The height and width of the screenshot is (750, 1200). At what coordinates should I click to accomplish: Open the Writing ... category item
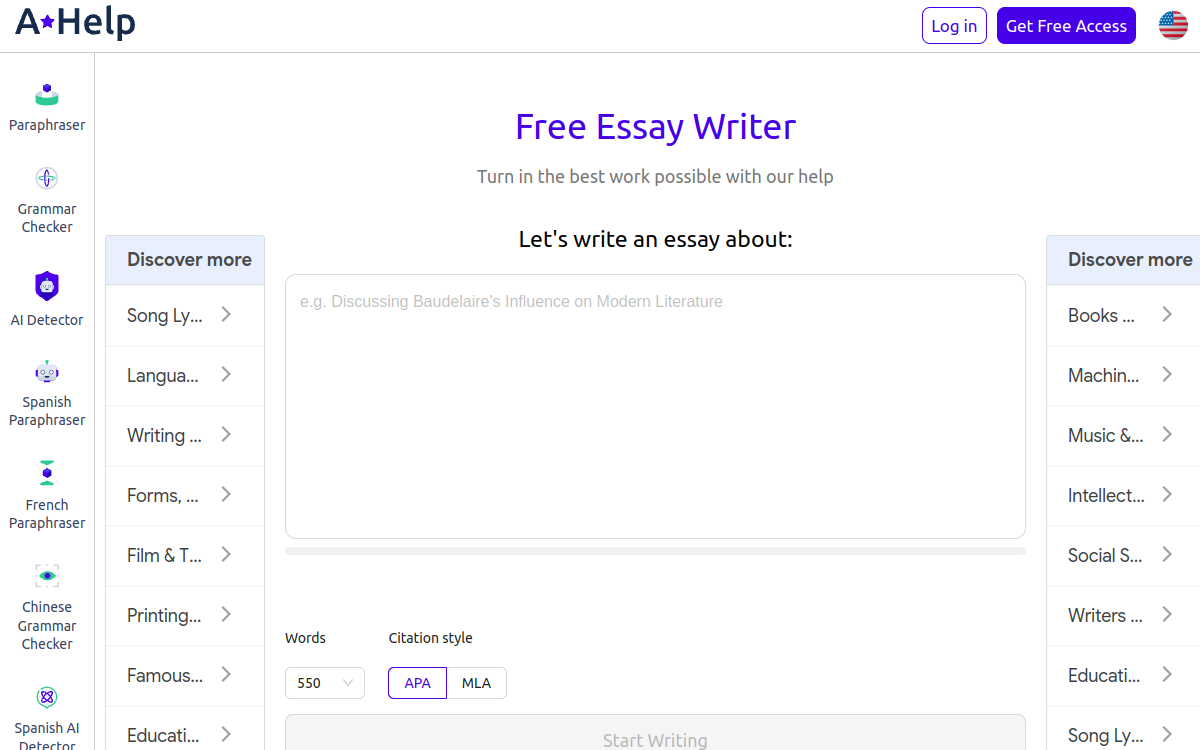(x=185, y=435)
